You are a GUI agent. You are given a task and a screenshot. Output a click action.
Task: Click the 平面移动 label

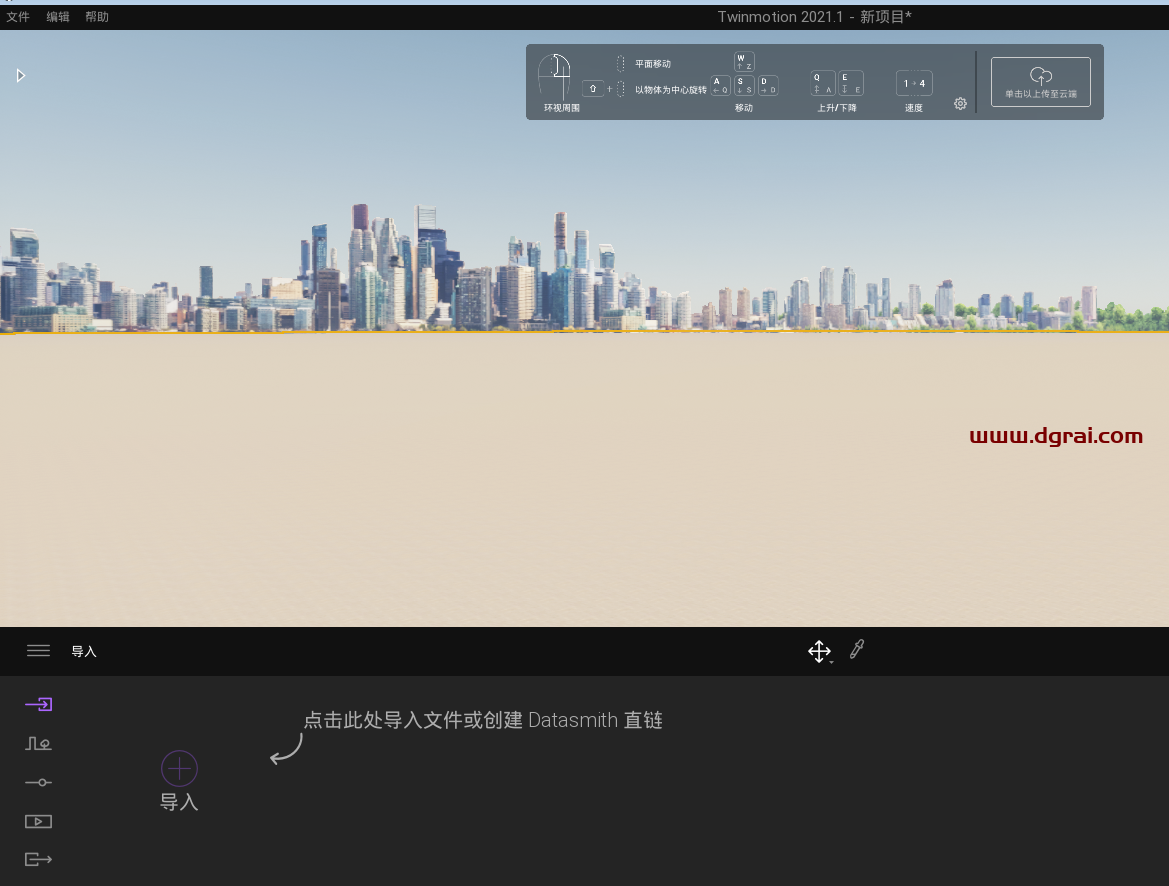click(653, 64)
